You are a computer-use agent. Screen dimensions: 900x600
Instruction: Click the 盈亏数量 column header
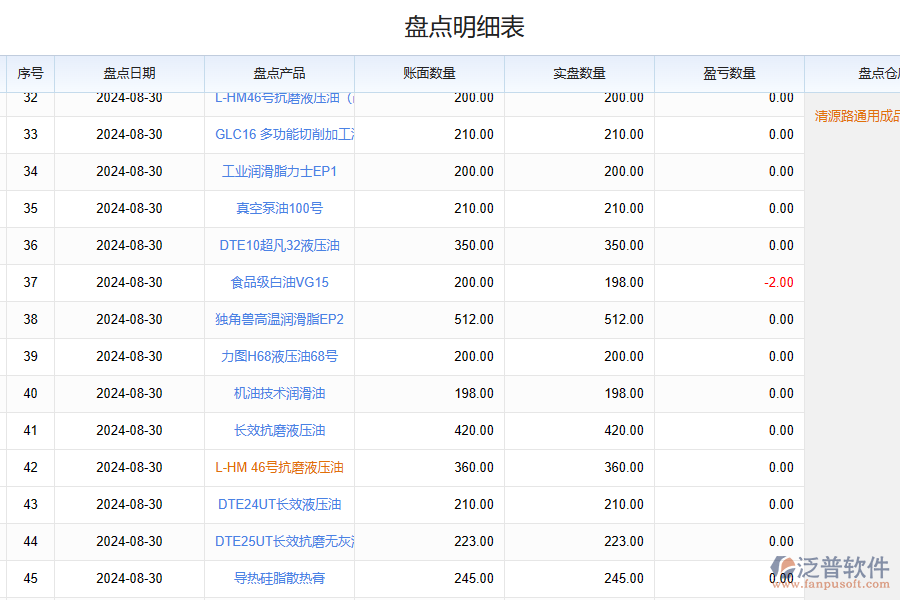point(730,73)
